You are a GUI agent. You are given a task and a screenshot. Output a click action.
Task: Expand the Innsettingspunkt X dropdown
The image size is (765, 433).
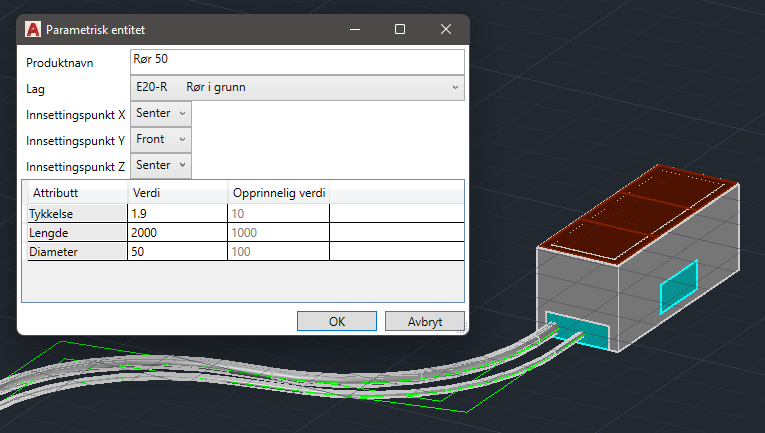point(160,114)
